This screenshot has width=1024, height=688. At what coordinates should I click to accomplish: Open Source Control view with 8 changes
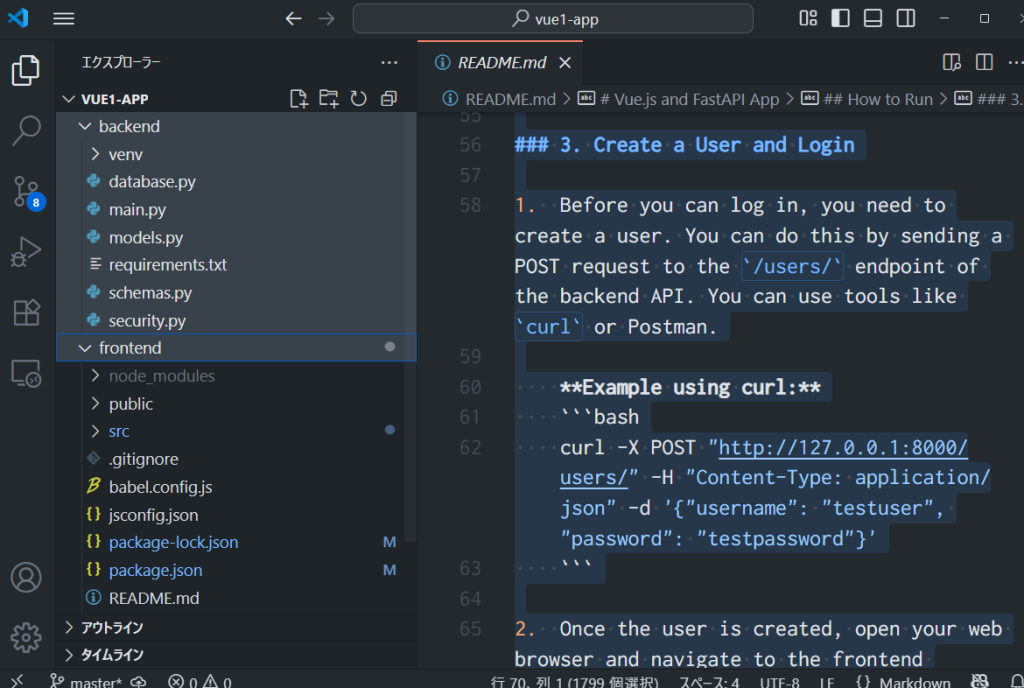tap(28, 193)
